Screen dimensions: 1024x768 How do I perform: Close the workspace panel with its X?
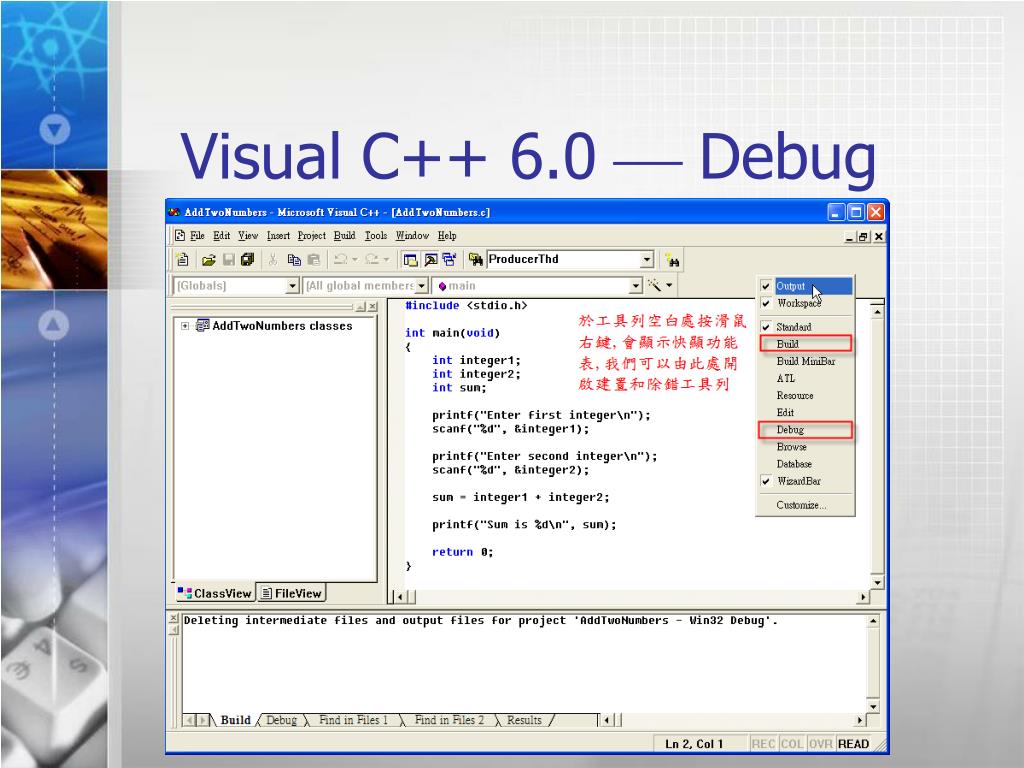pos(372,307)
